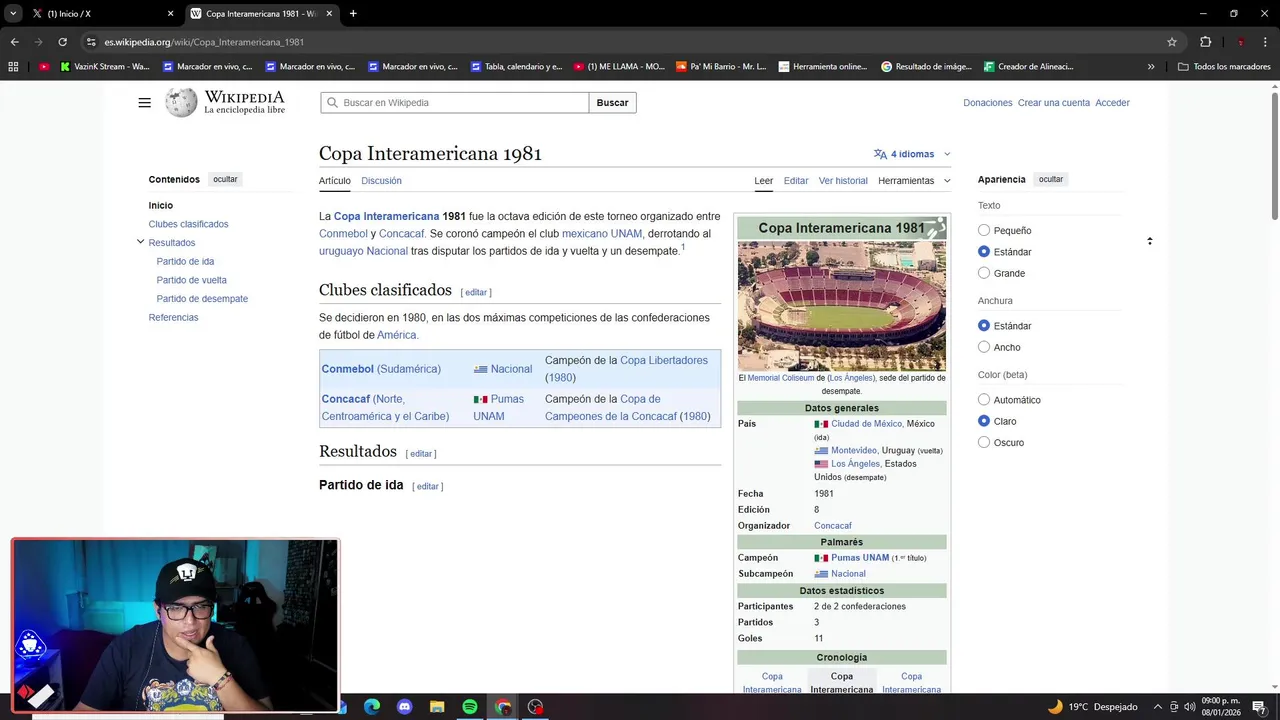Viewport: 1280px width, 720px height.
Task: Click the Chrome icon in the taskbar
Action: pos(503,707)
